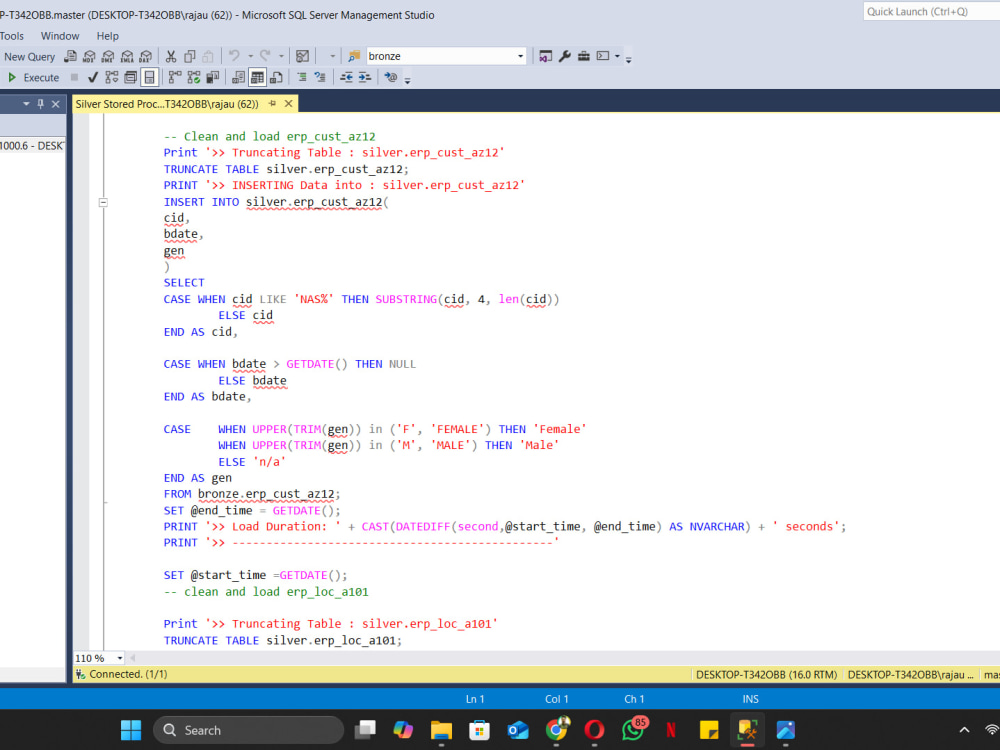The width and height of the screenshot is (1000, 750).
Task: Switch output to Results to Text
Action: point(239,77)
